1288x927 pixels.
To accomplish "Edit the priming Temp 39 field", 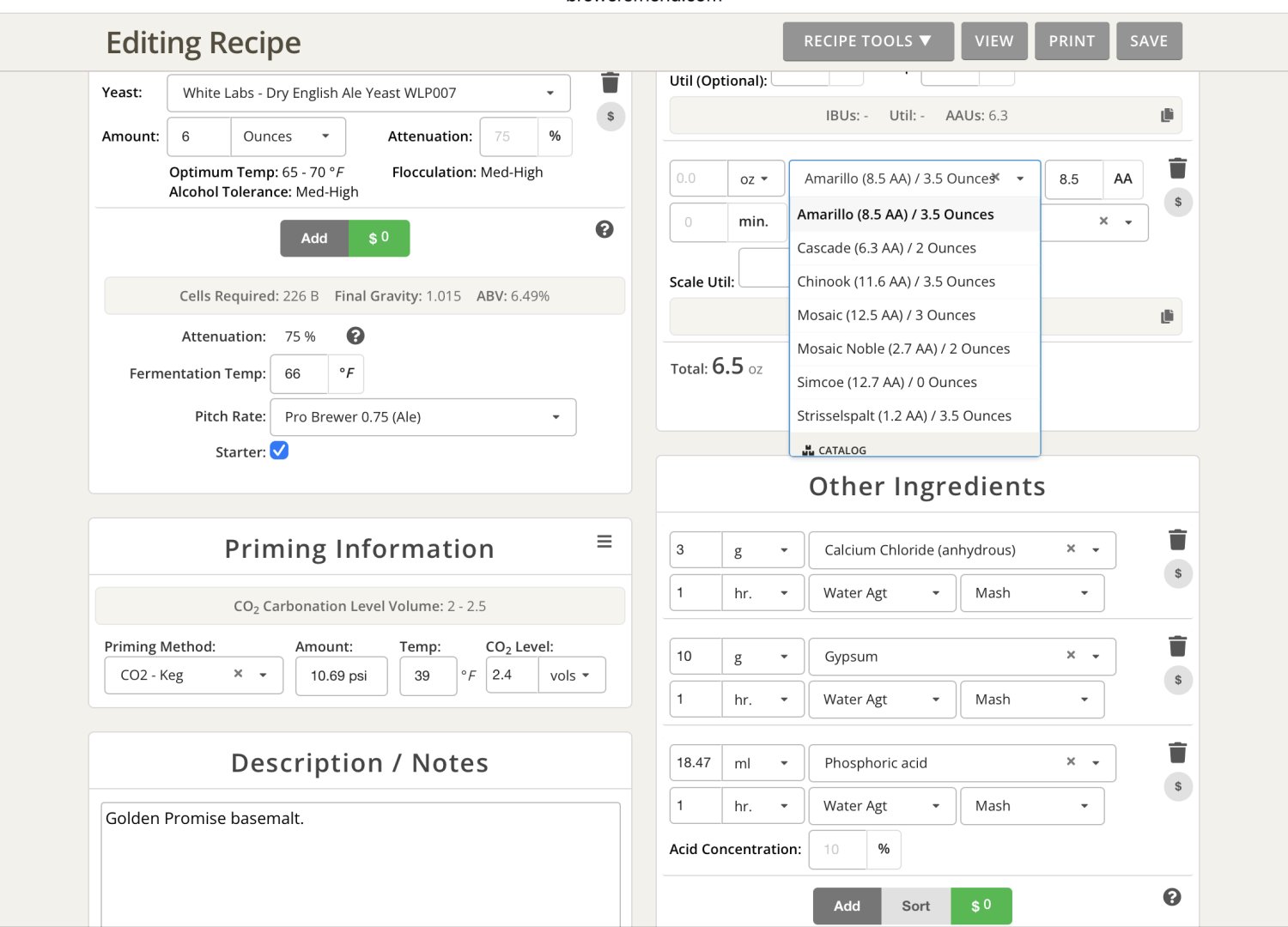I will [428, 676].
